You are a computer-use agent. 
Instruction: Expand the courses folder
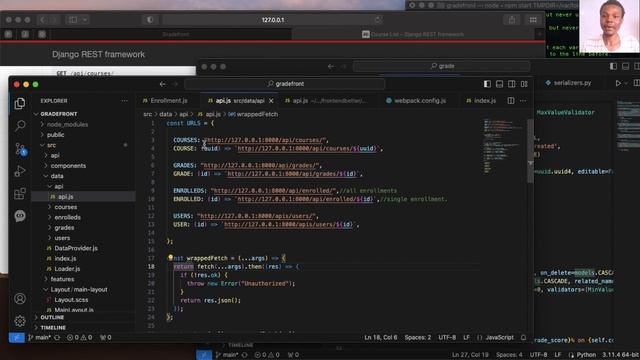tap(65, 207)
